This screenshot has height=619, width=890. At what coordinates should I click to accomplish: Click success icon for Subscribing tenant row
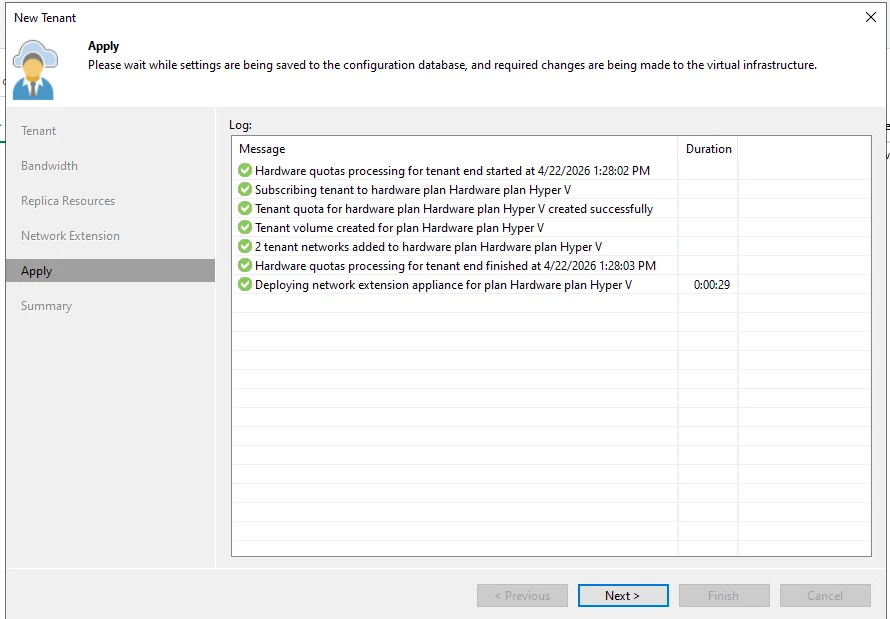click(x=245, y=190)
